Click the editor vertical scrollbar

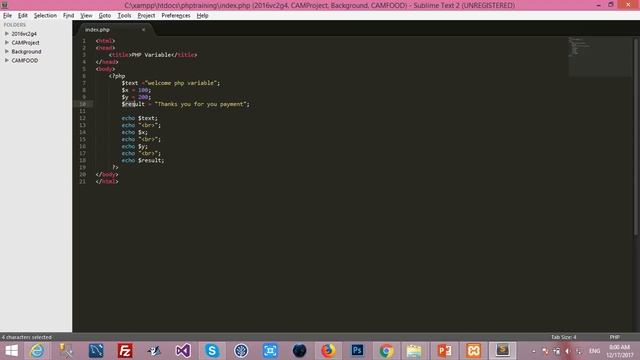coord(636,137)
